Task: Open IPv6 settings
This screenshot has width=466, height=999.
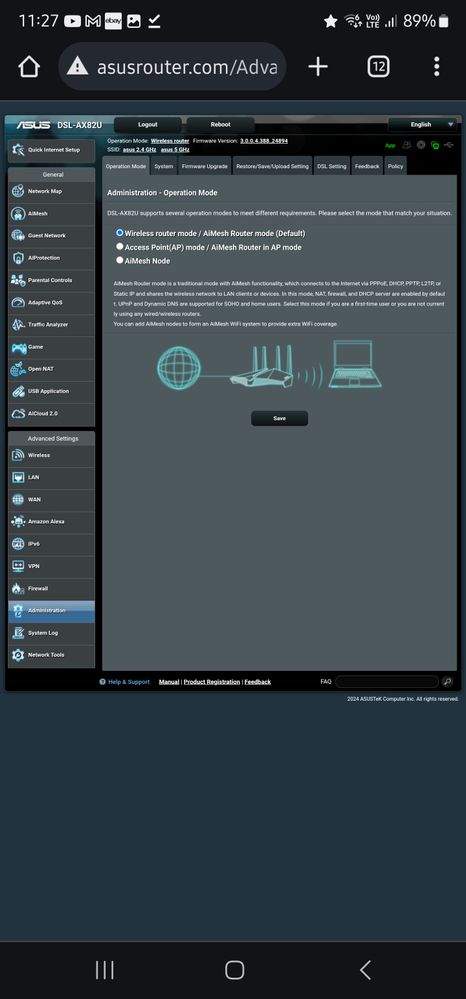Action: coord(52,544)
